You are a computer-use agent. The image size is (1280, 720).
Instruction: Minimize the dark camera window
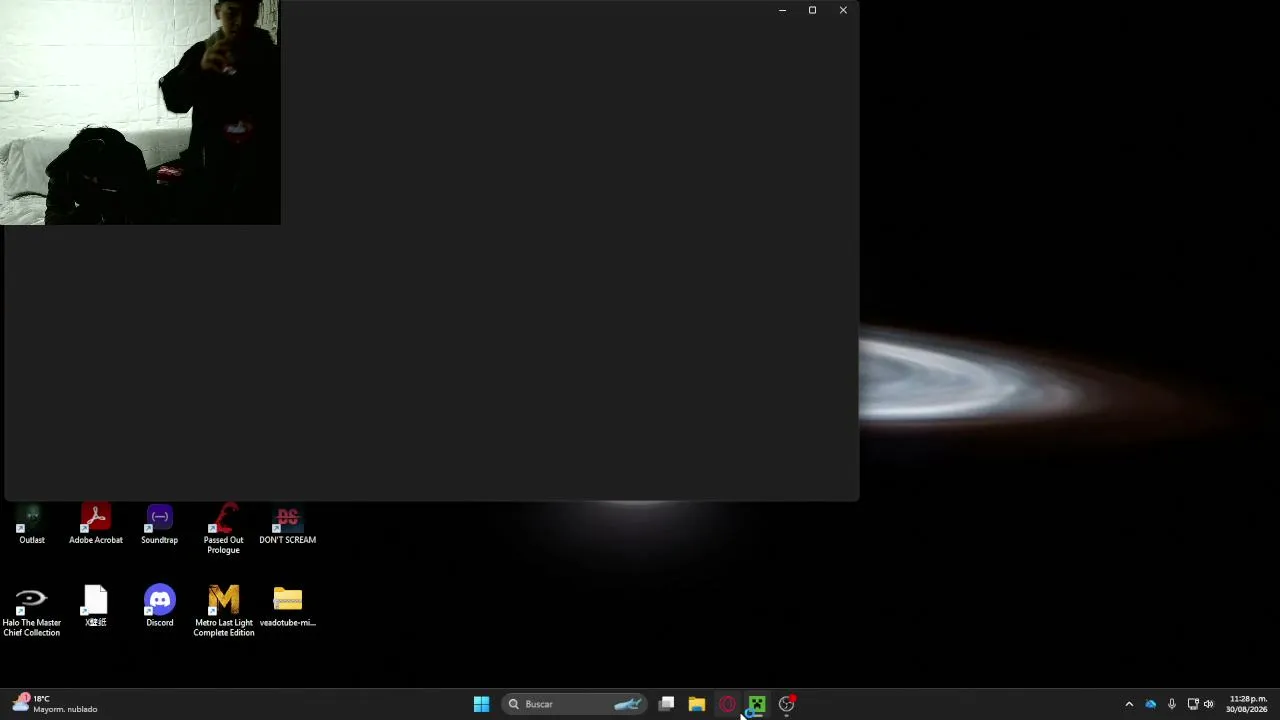pos(782,10)
